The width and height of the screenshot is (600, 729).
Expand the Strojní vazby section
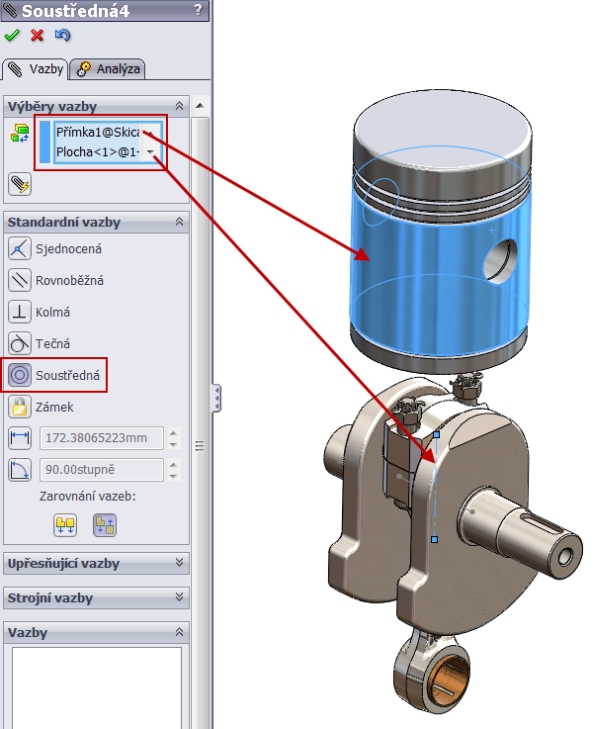(179, 597)
